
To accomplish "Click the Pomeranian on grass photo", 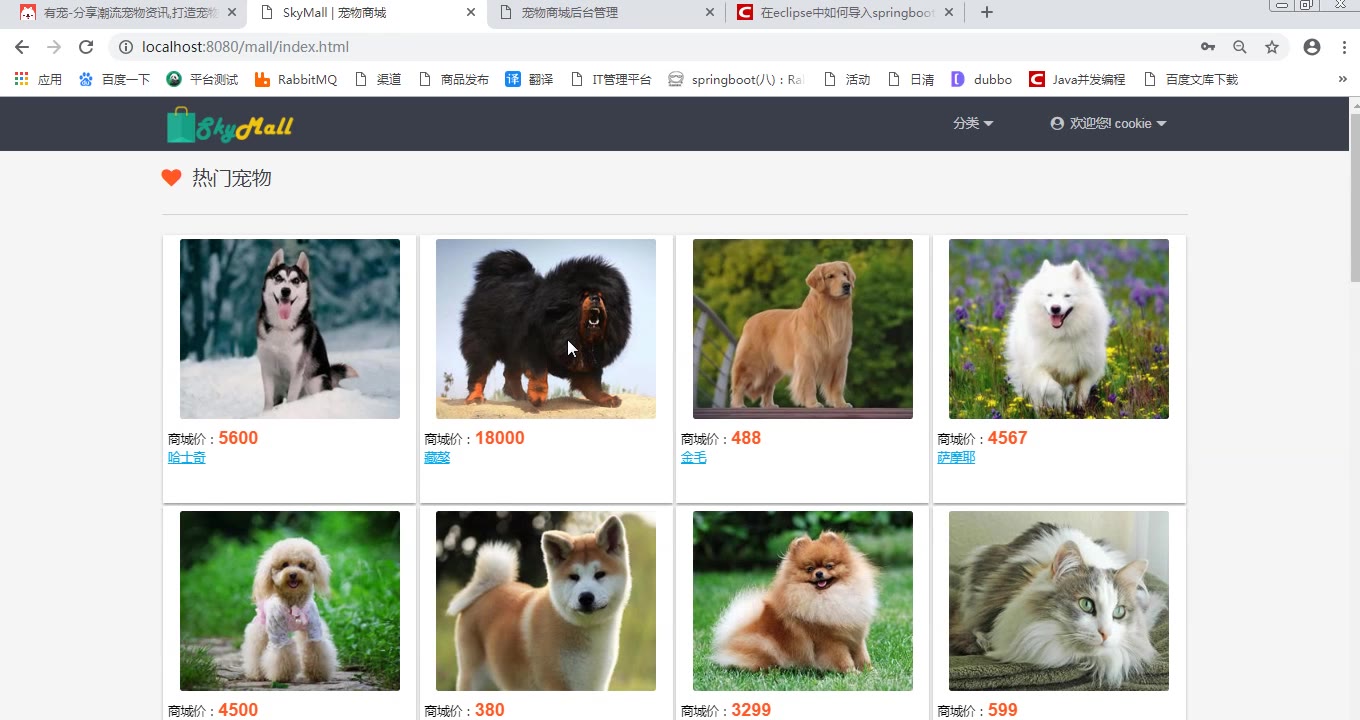I will [x=803, y=601].
